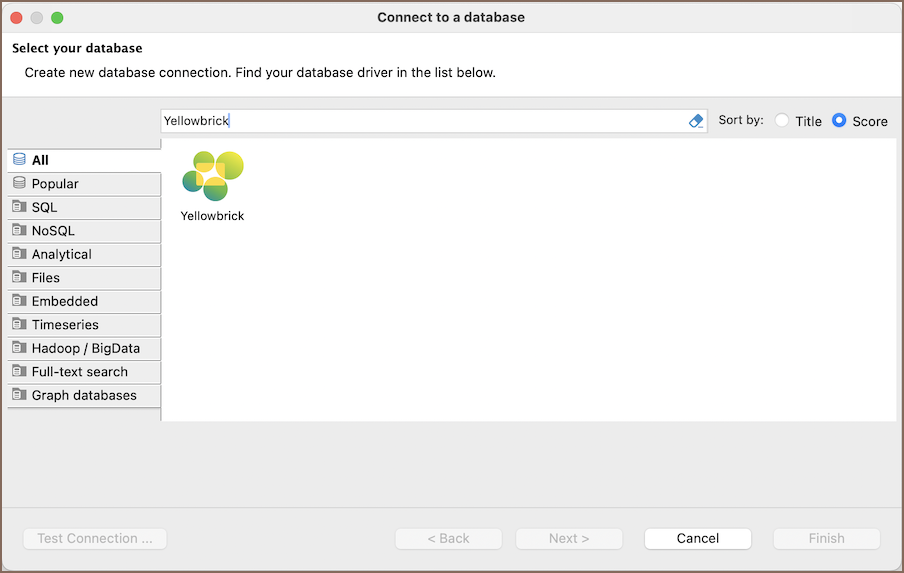Click the Test Connection button
The height and width of the screenshot is (573, 904).
(95, 538)
